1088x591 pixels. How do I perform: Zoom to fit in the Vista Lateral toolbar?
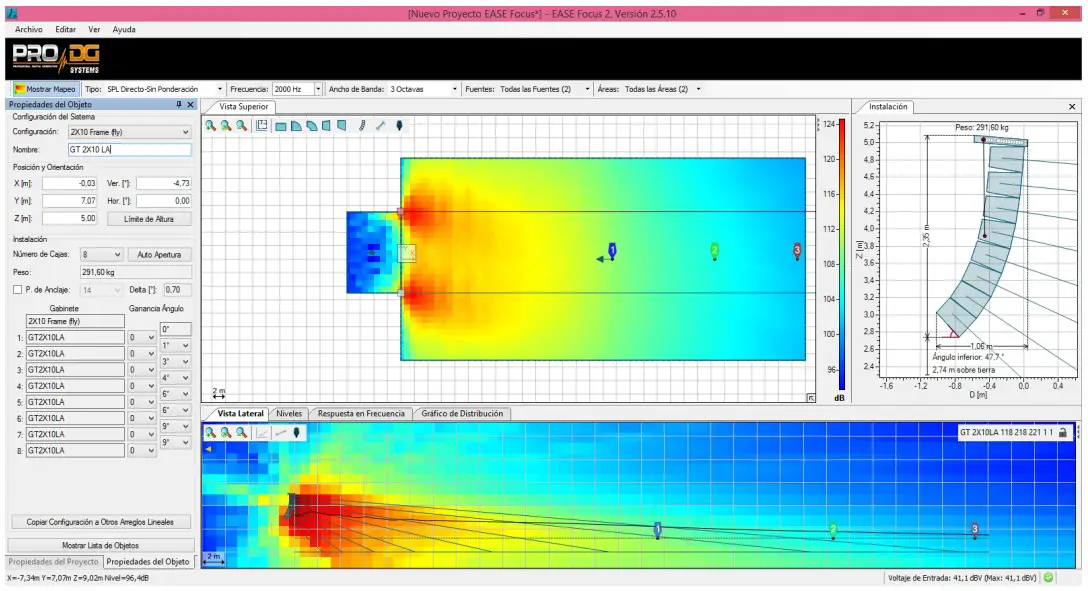coord(226,432)
